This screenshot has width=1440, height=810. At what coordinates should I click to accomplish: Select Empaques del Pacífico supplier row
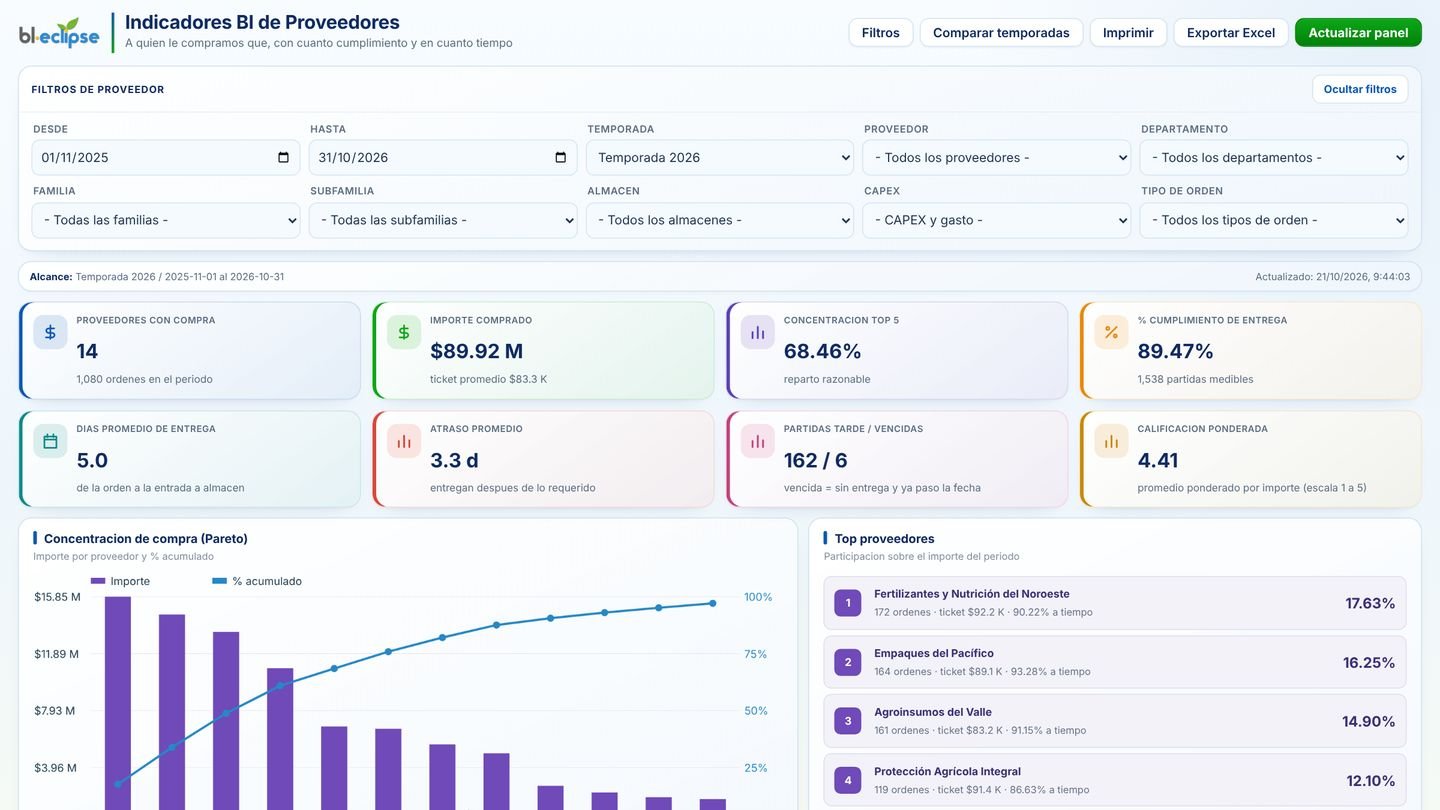point(1115,662)
